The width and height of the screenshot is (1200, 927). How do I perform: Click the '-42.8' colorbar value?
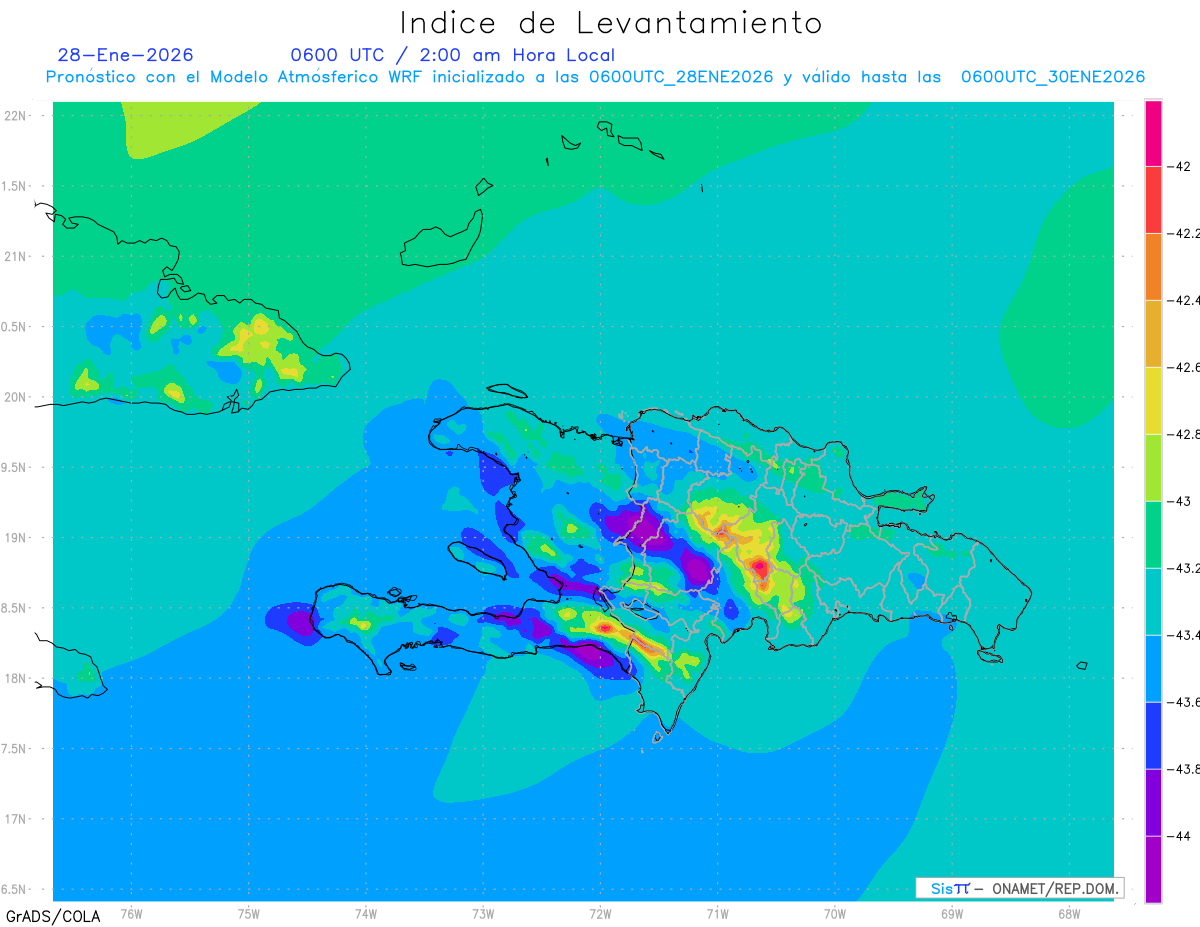[1184, 434]
